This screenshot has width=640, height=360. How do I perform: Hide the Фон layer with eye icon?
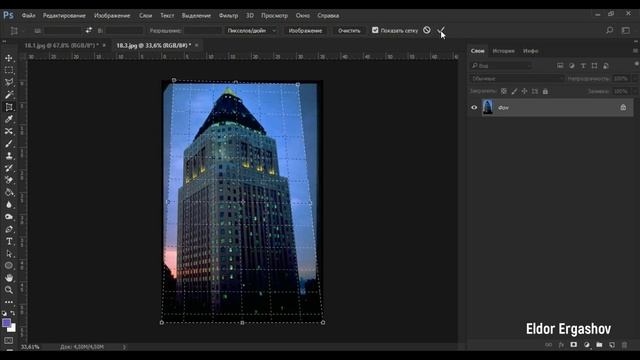click(x=474, y=108)
